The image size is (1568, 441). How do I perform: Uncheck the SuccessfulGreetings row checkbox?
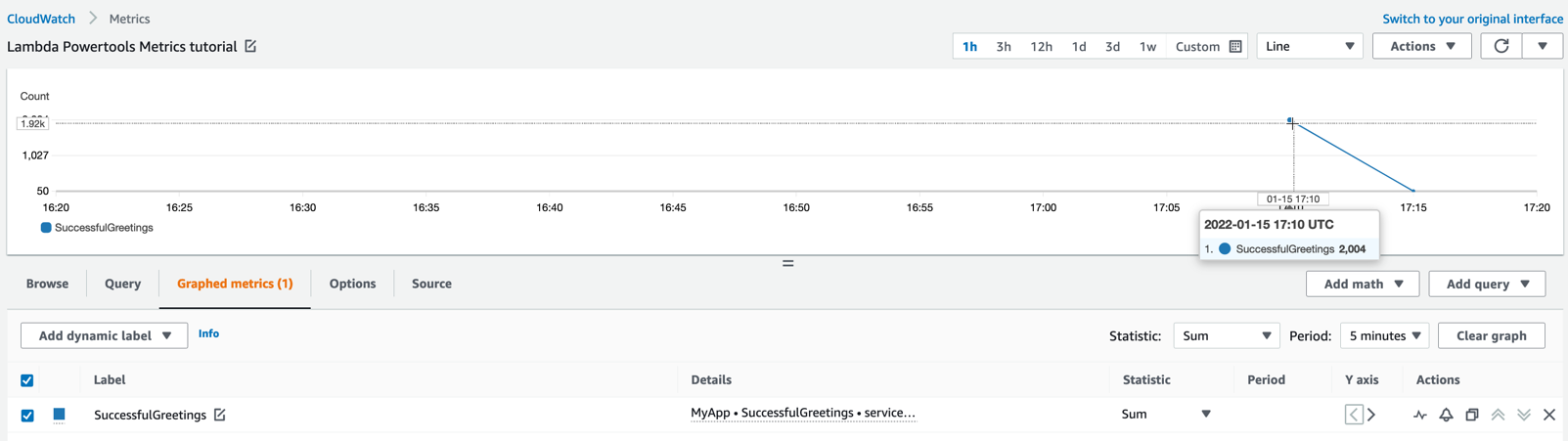click(x=27, y=416)
